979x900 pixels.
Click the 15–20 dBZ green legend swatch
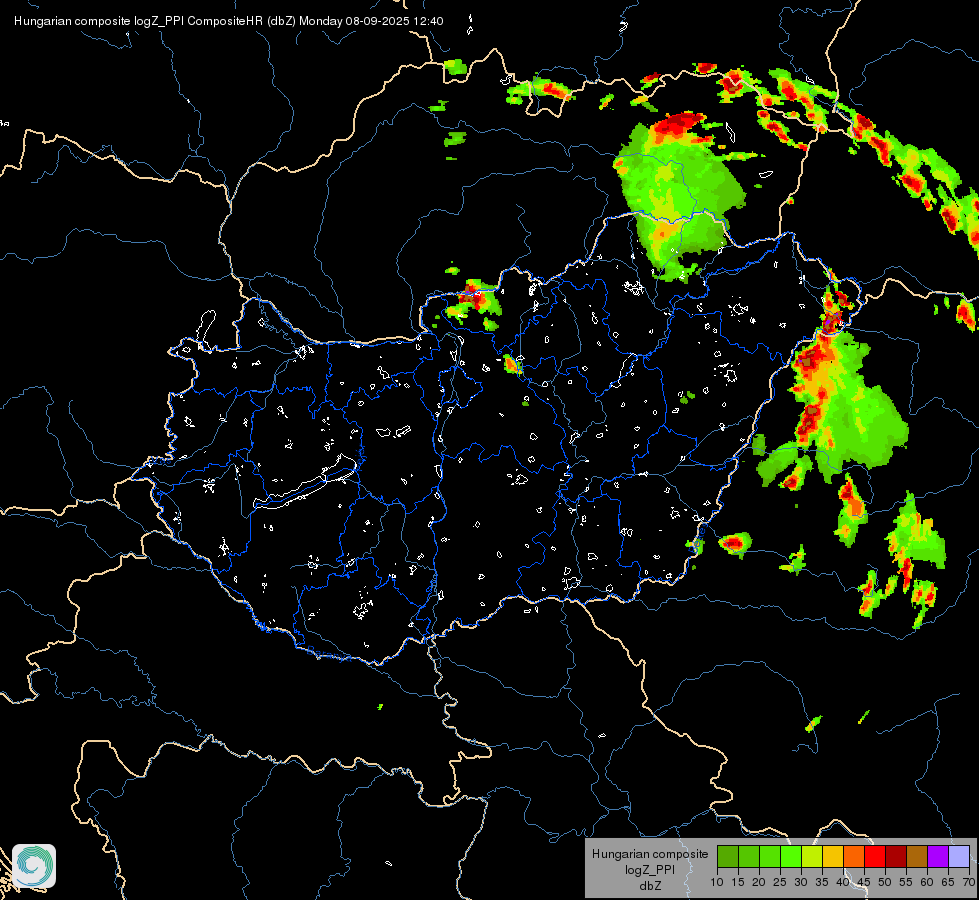click(x=749, y=856)
